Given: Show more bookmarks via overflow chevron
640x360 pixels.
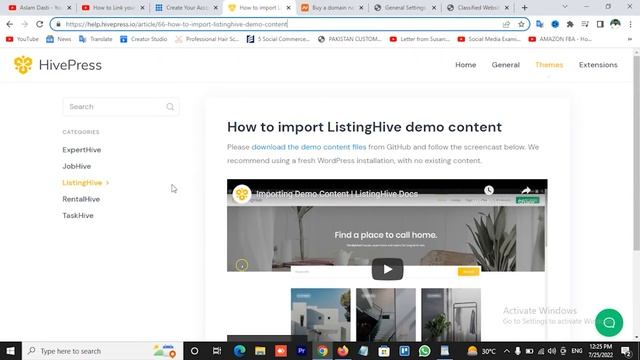Looking at the screenshot, I should (630, 39).
